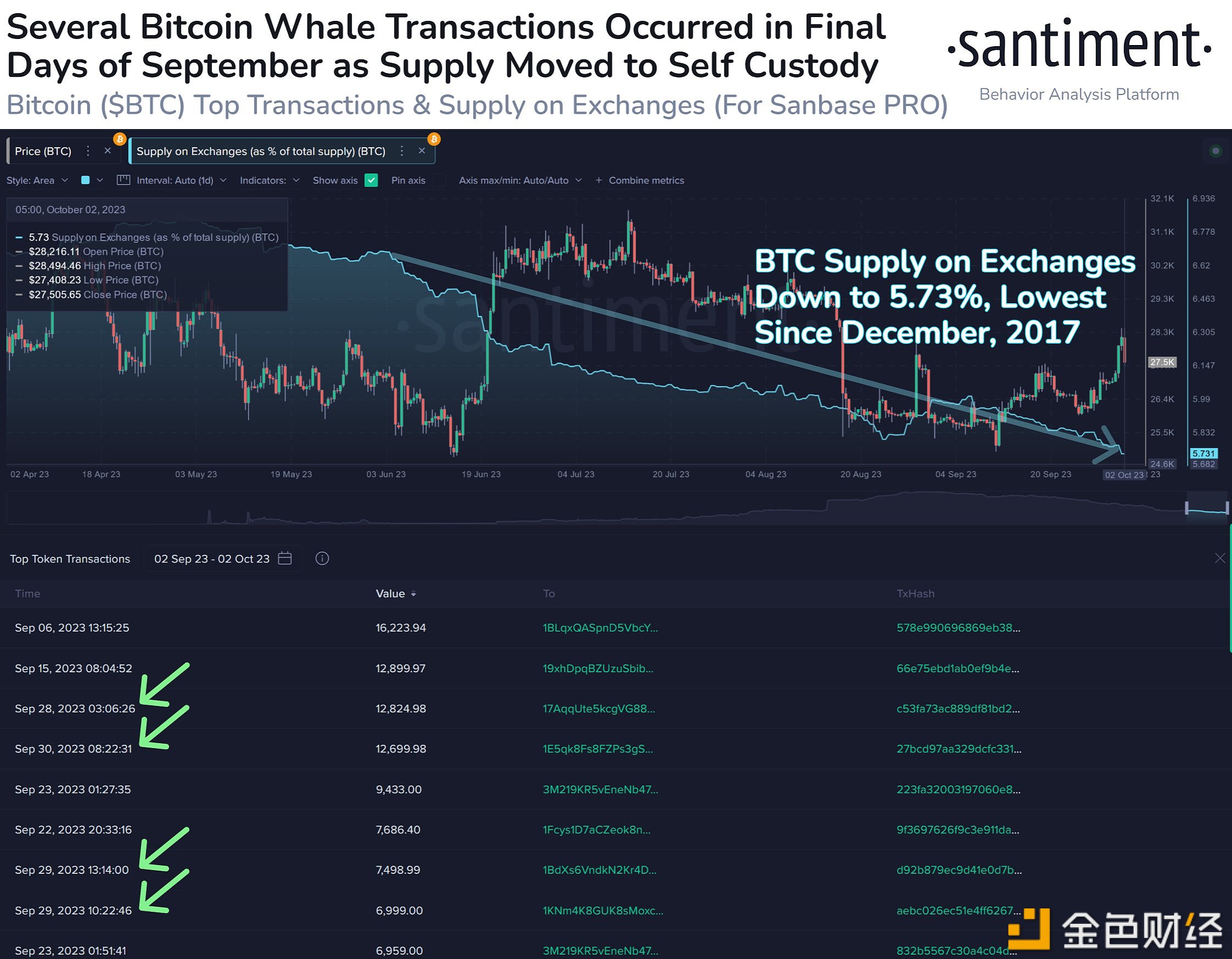Select the Sep 28 transaction row

[616, 709]
